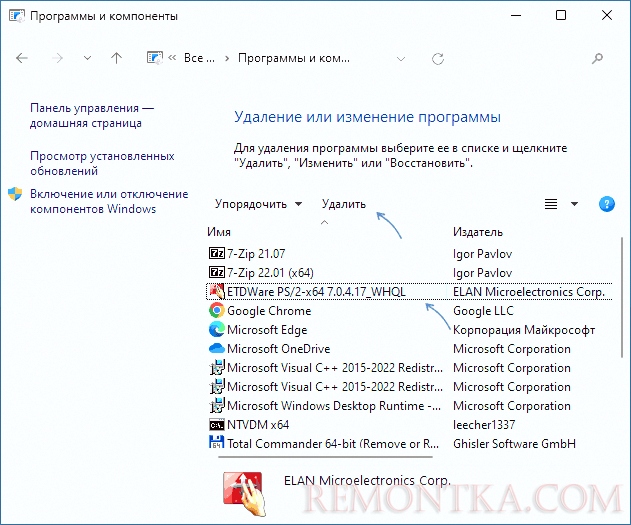Click the Back navigation arrow

(22, 58)
